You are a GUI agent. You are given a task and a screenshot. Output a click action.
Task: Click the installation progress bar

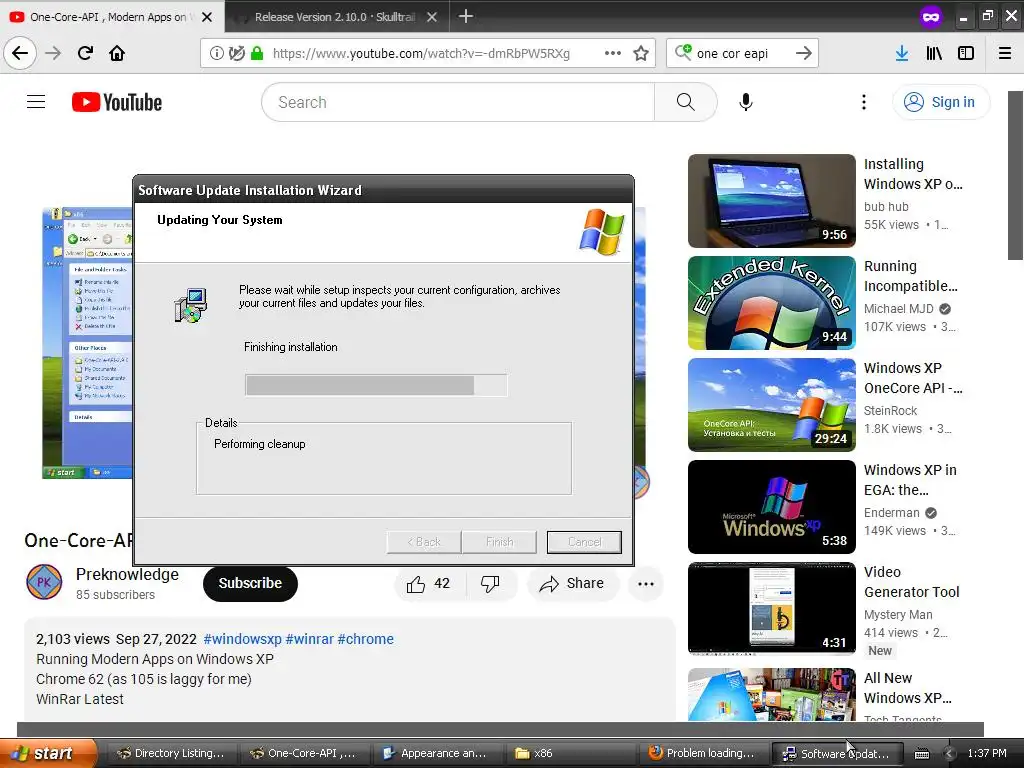pyautogui.click(x=376, y=385)
